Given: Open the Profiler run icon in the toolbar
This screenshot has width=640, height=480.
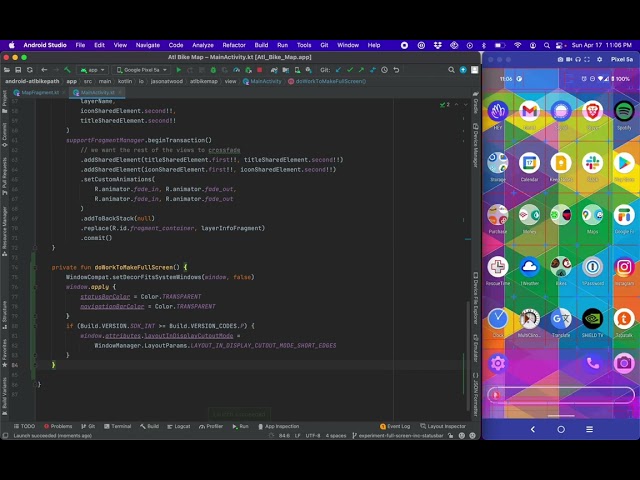Looking at the screenshot, I should point(236,70).
